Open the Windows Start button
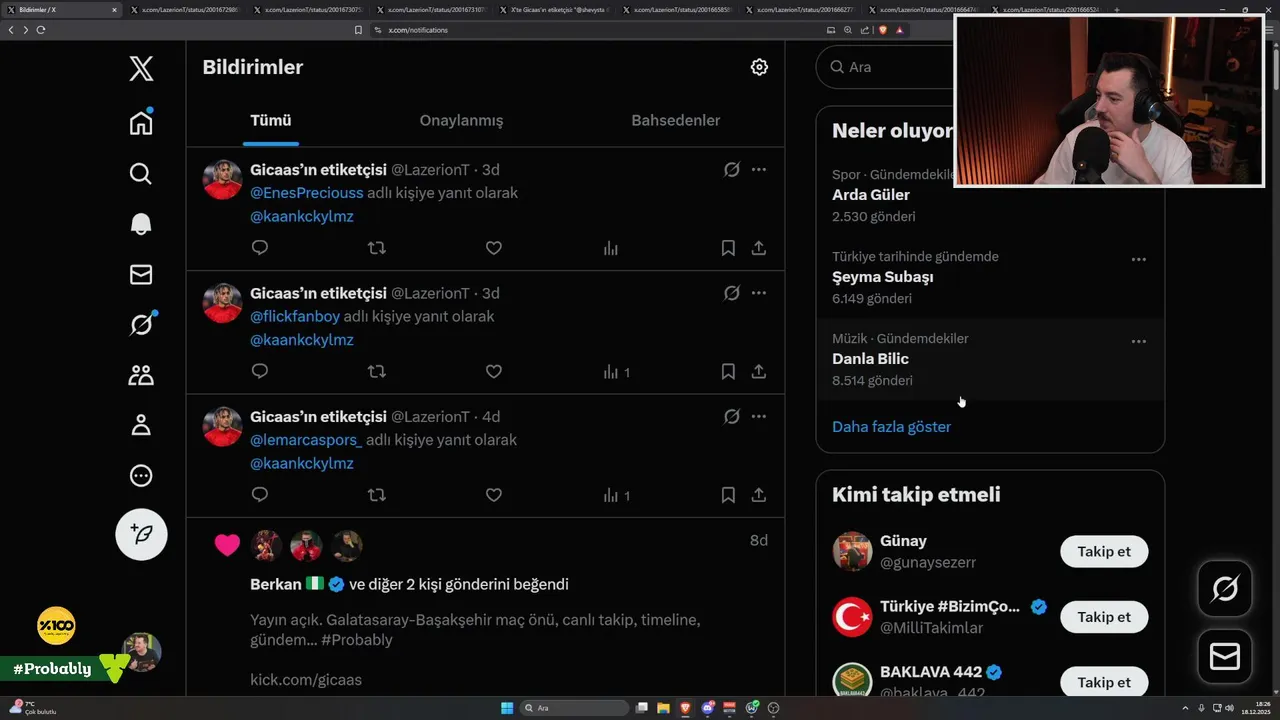Viewport: 1280px width, 720px height. pos(507,708)
